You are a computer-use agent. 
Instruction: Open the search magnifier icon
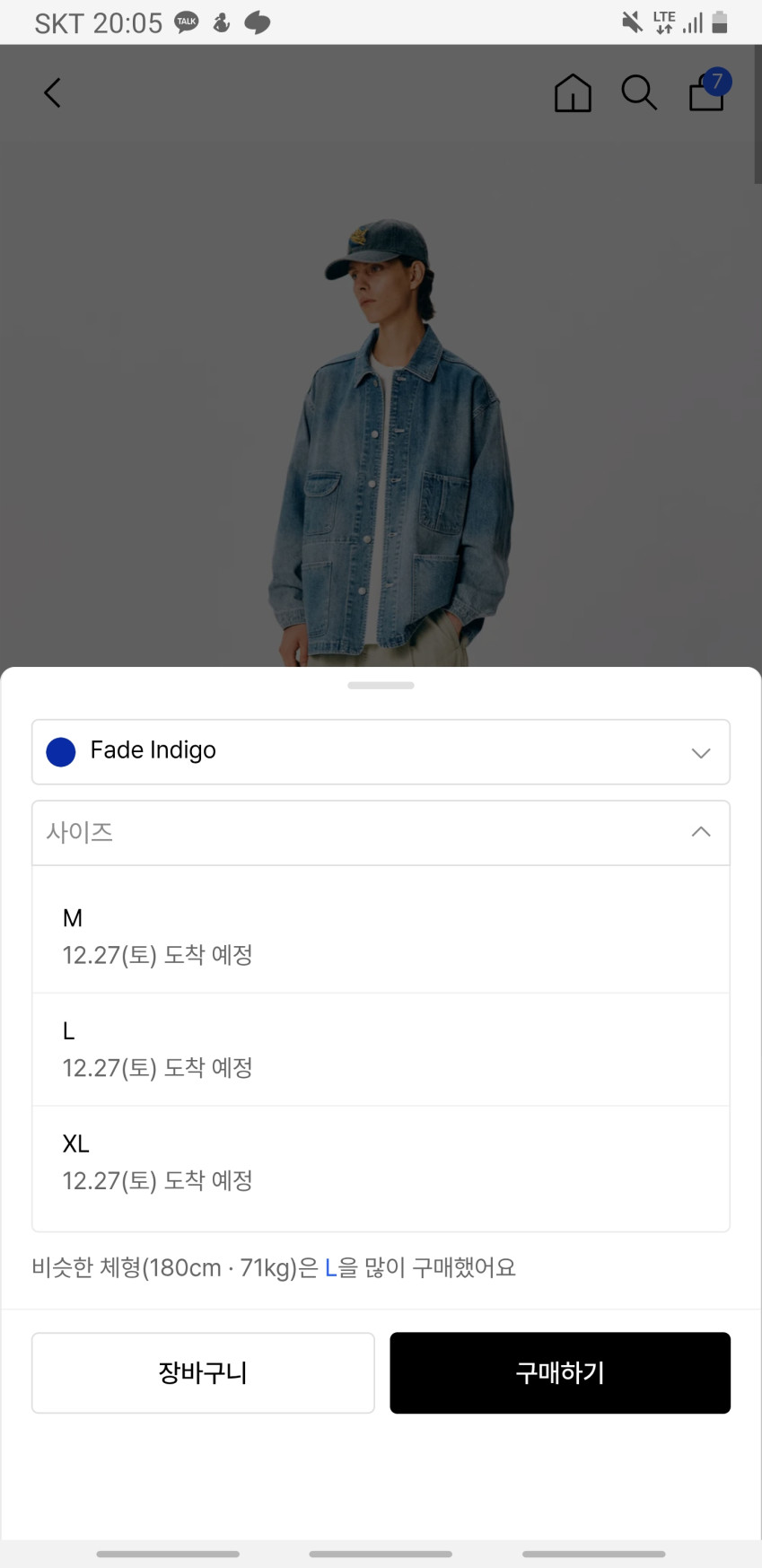click(x=639, y=92)
